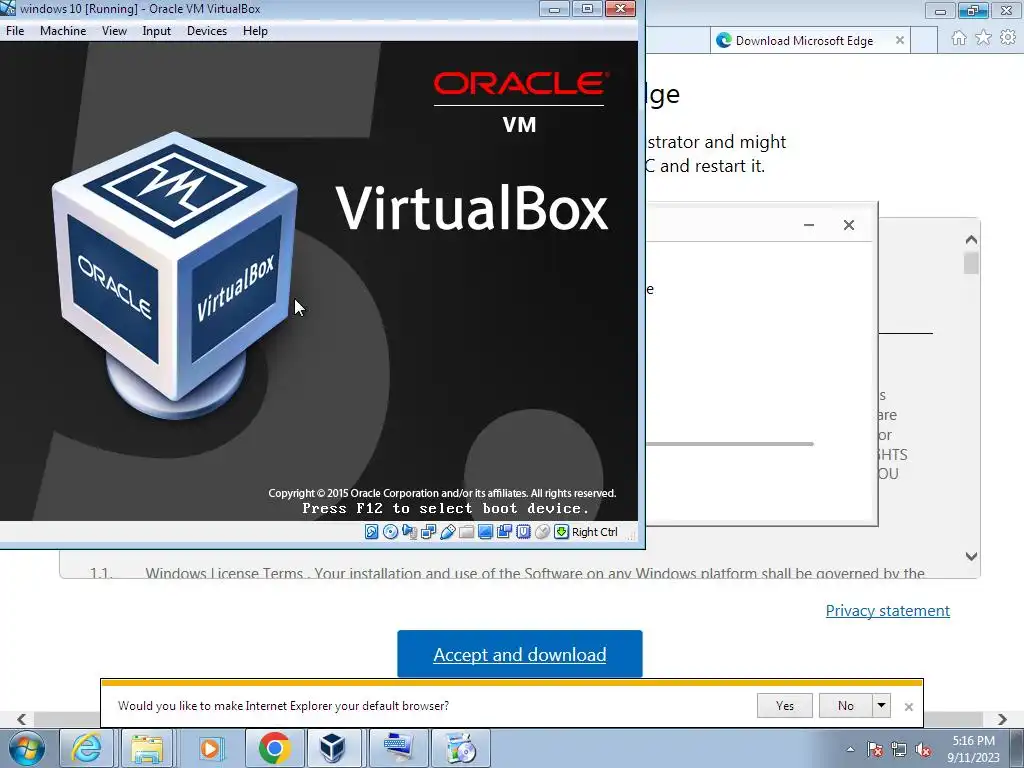This screenshot has height=768, width=1024.
Task: Open the Windows Start menu
Action: click(26, 748)
